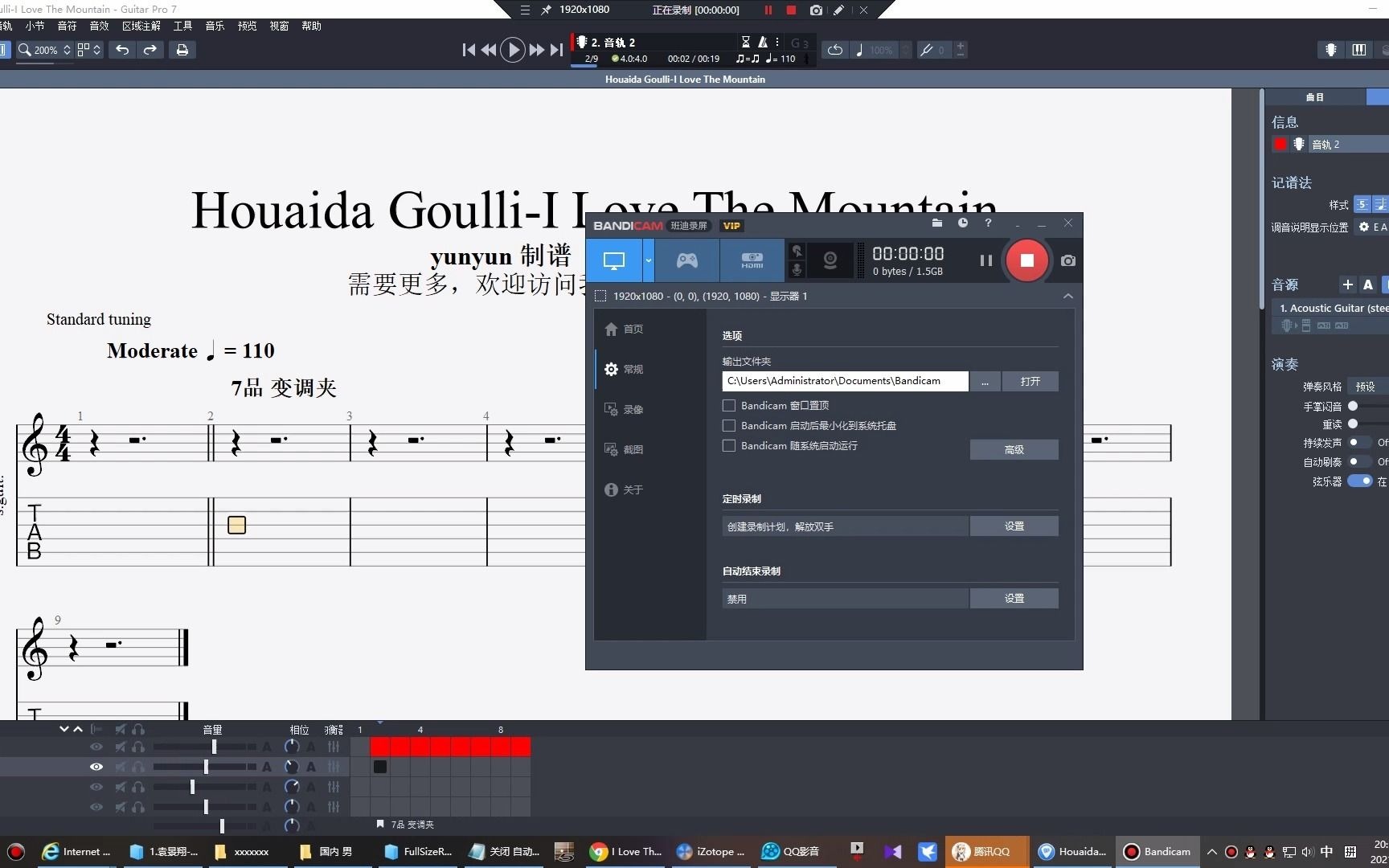Screen dimensions: 1389x868
Task: Toggle visibility eye of the first track
Action: point(96,747)
